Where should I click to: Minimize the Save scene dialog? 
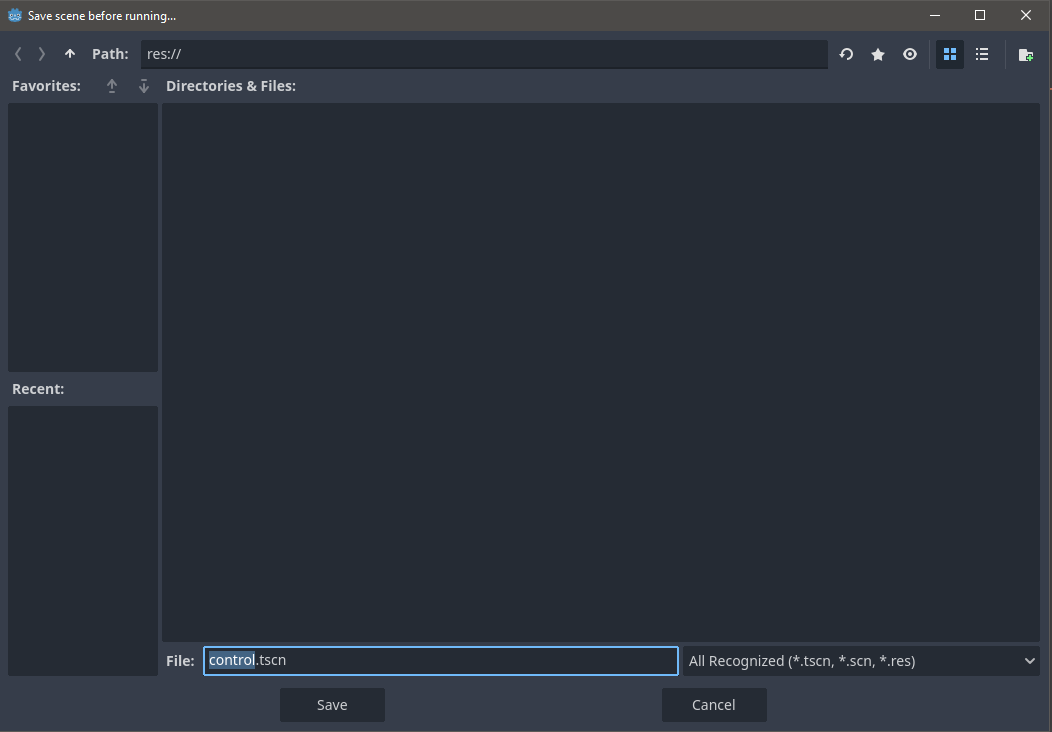point(935,15)
